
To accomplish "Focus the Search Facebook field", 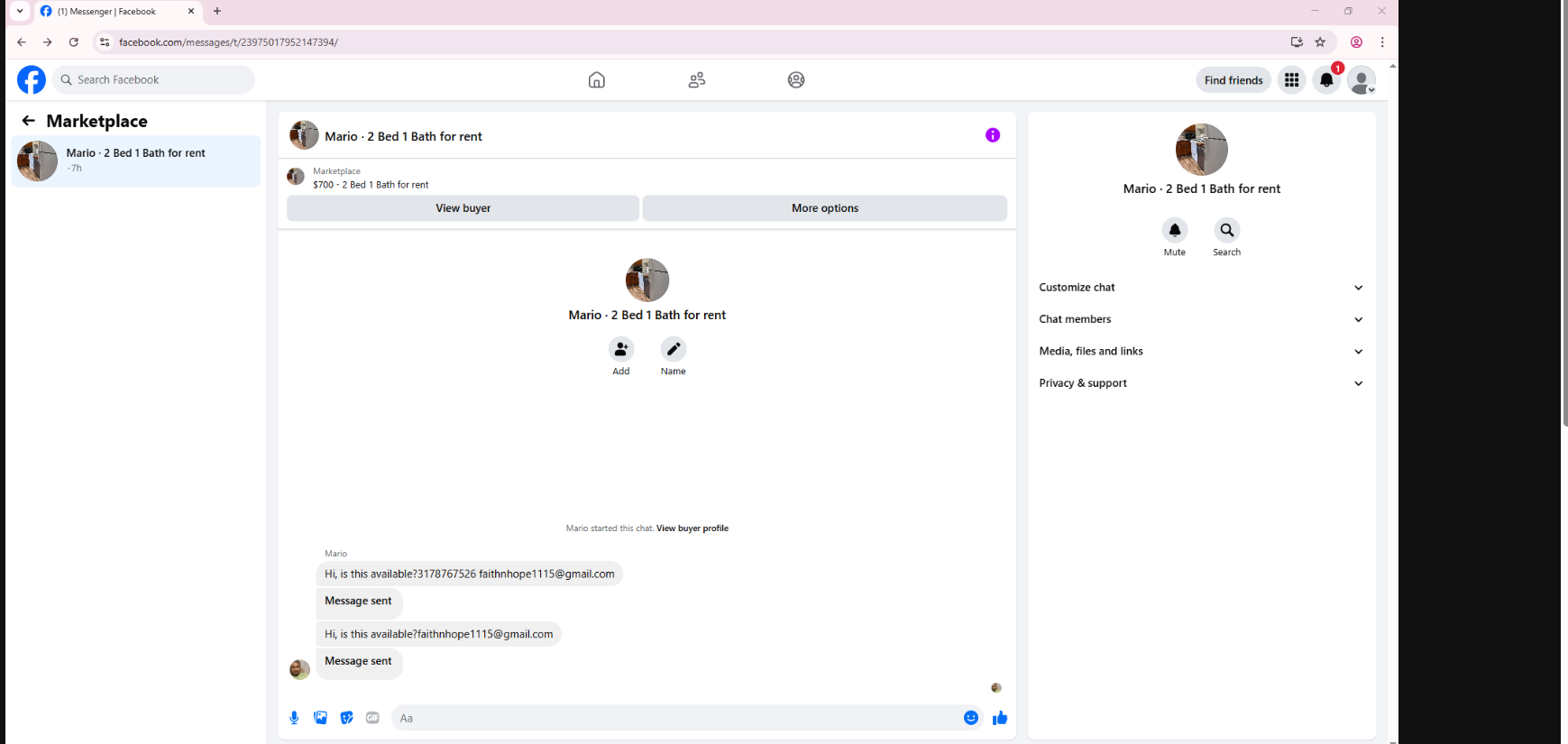I will coord(153,79).
